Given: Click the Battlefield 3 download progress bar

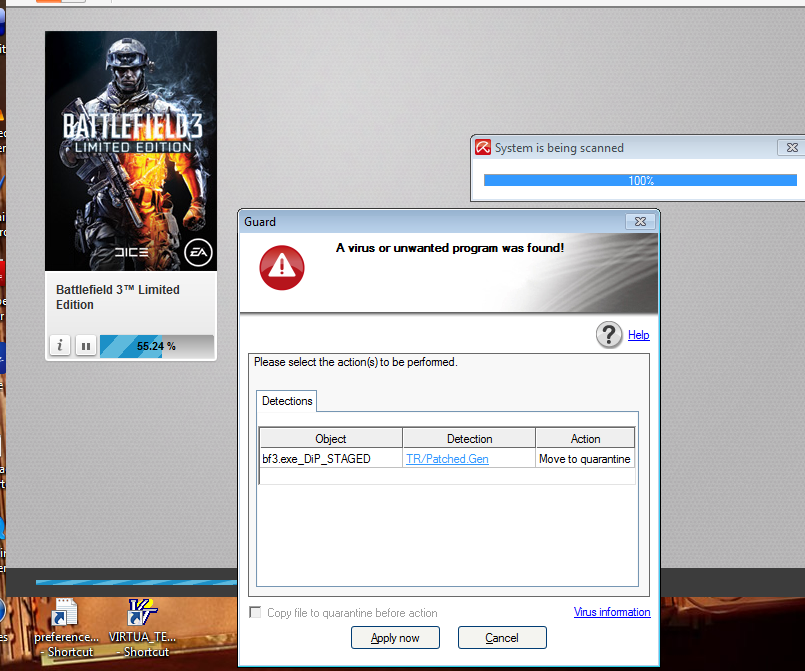Looking at the screenshot, I should 157,346.
